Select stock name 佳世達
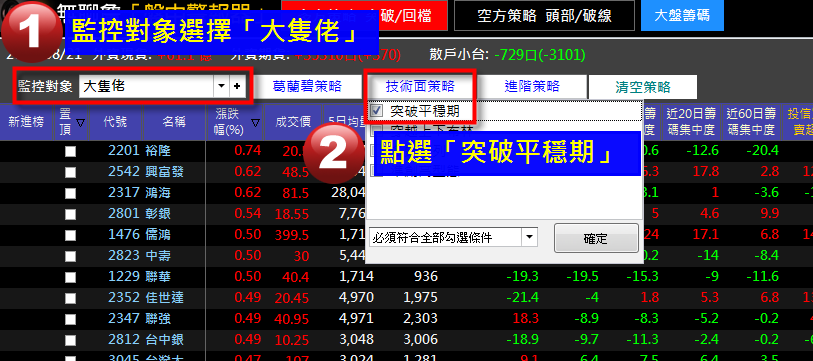 tap(164, 297)
